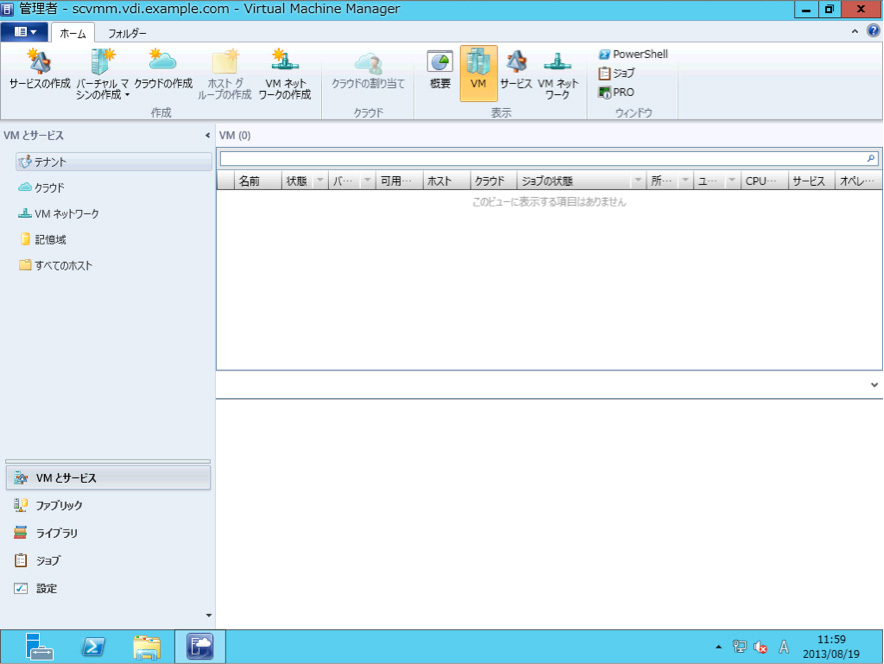Click Assign Cloud (クラウドの割り当て) icon

368,63
